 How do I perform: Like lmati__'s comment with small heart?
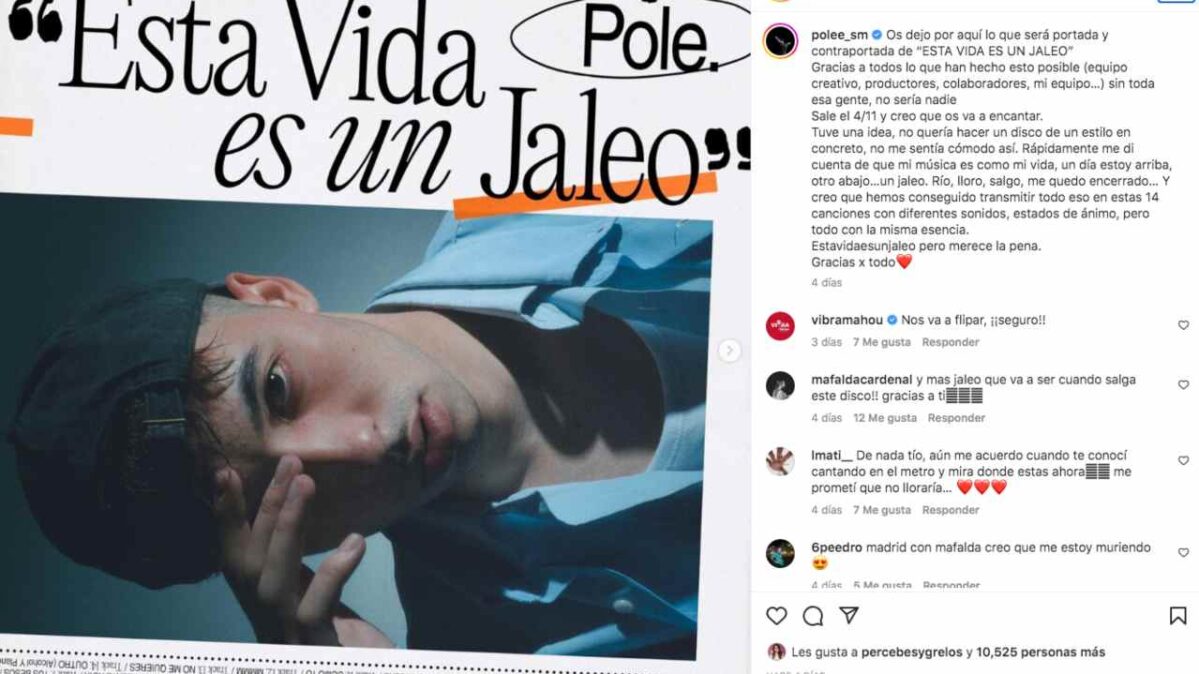[1183, 461]
